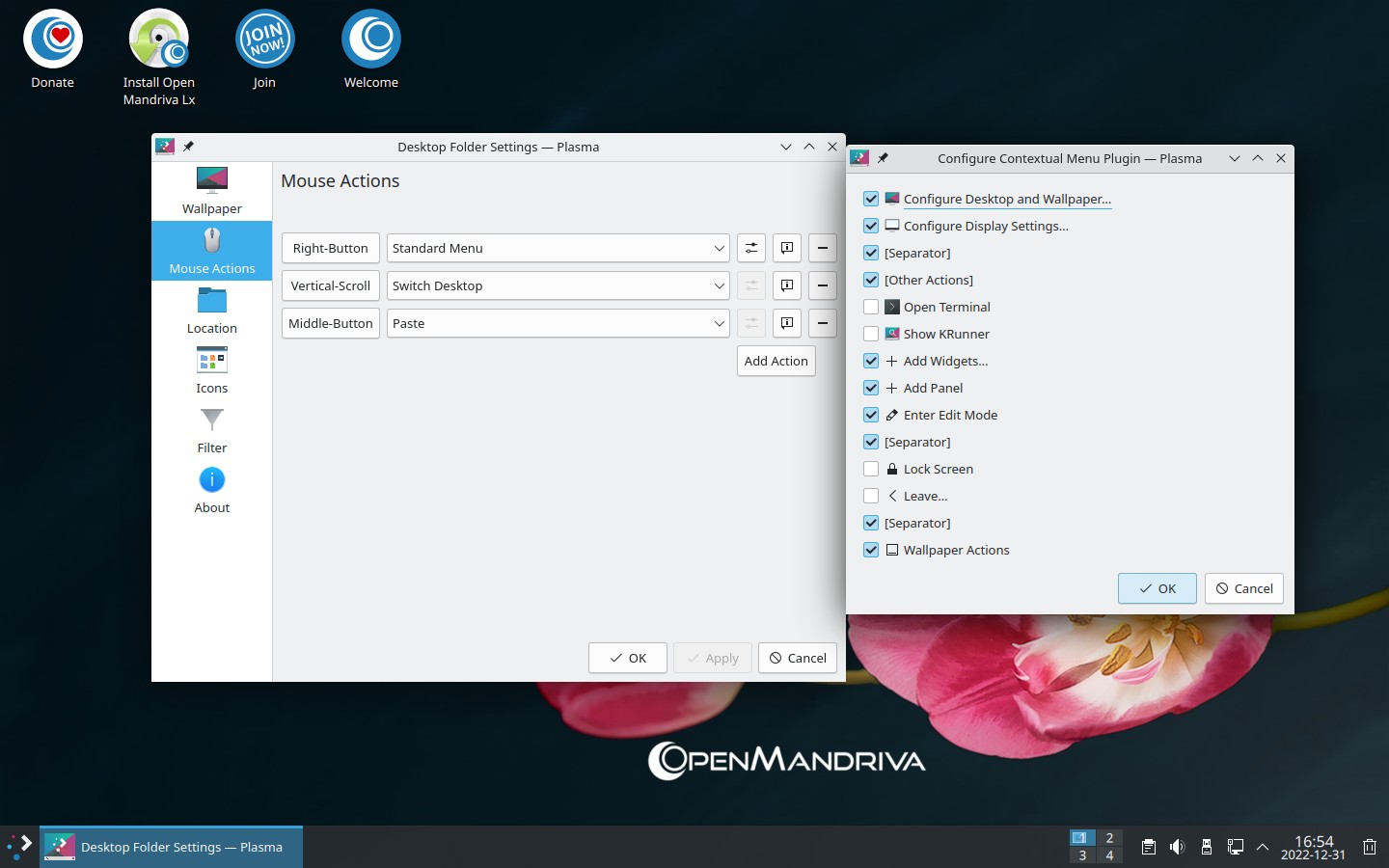Image resolution: width=1389 pixels, height=868 pixels.
Task: Uncheck Configure Desktop and Wallpaper option
Action: coord(871,199)
